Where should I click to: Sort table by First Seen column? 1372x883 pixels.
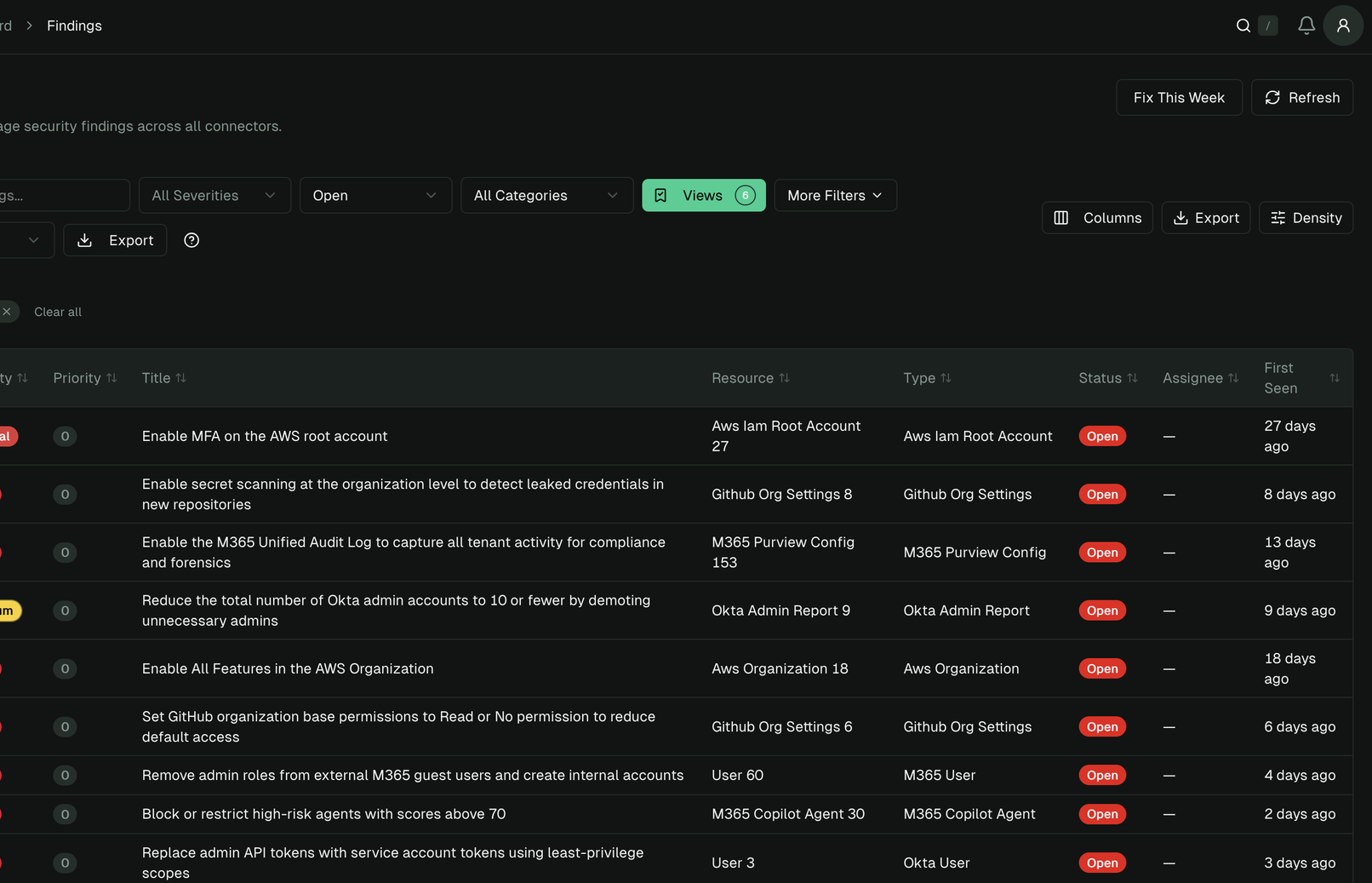pos(1301,378)
